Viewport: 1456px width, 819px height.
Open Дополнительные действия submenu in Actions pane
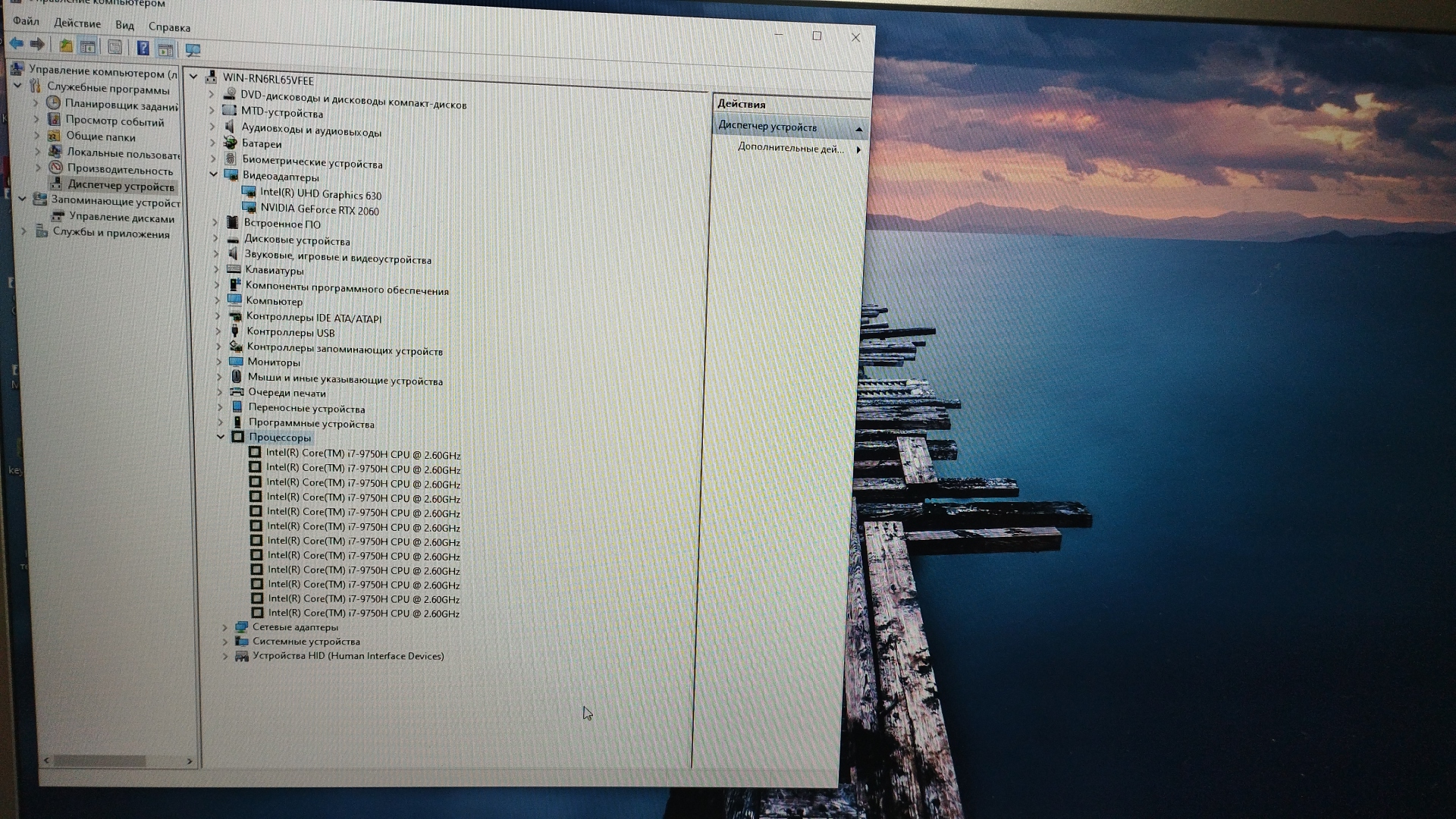(790, 149)
